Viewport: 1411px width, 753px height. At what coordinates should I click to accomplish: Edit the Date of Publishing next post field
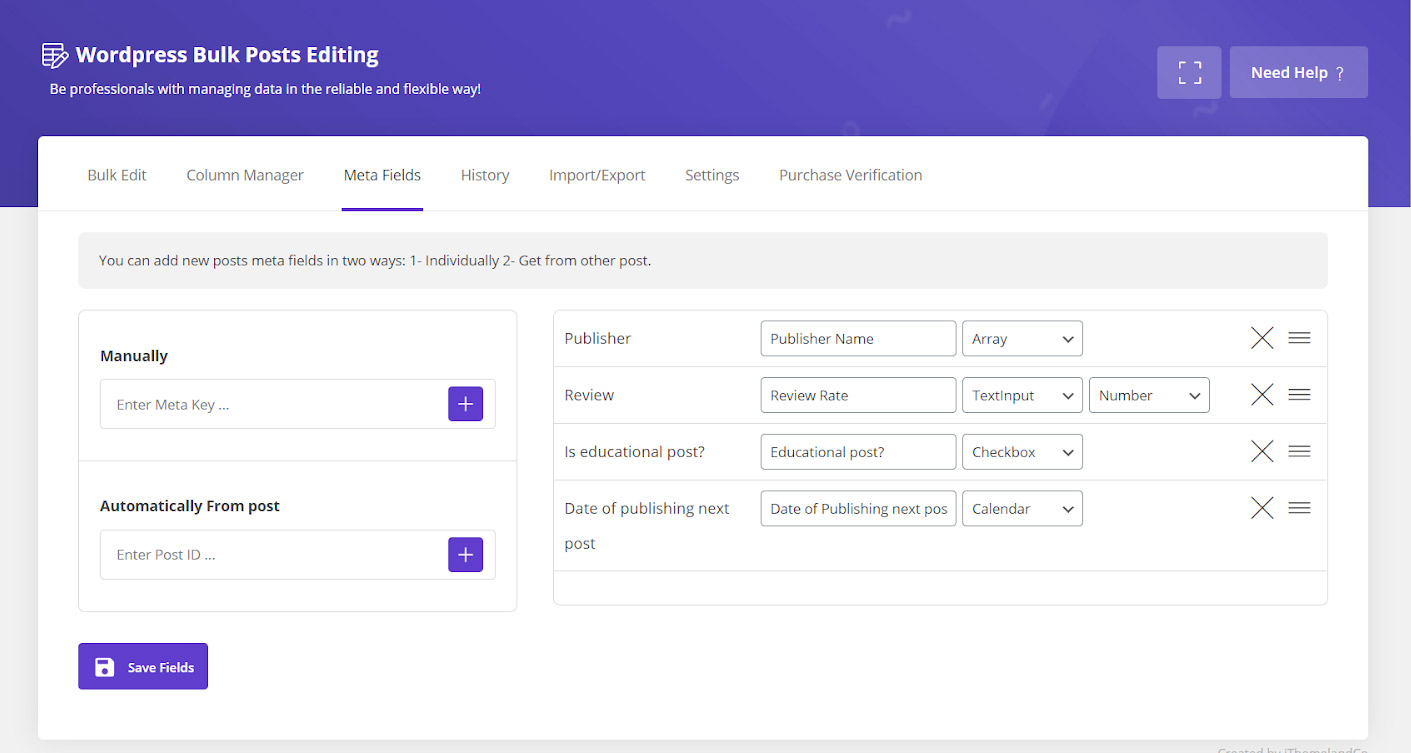tap(858, 508)
